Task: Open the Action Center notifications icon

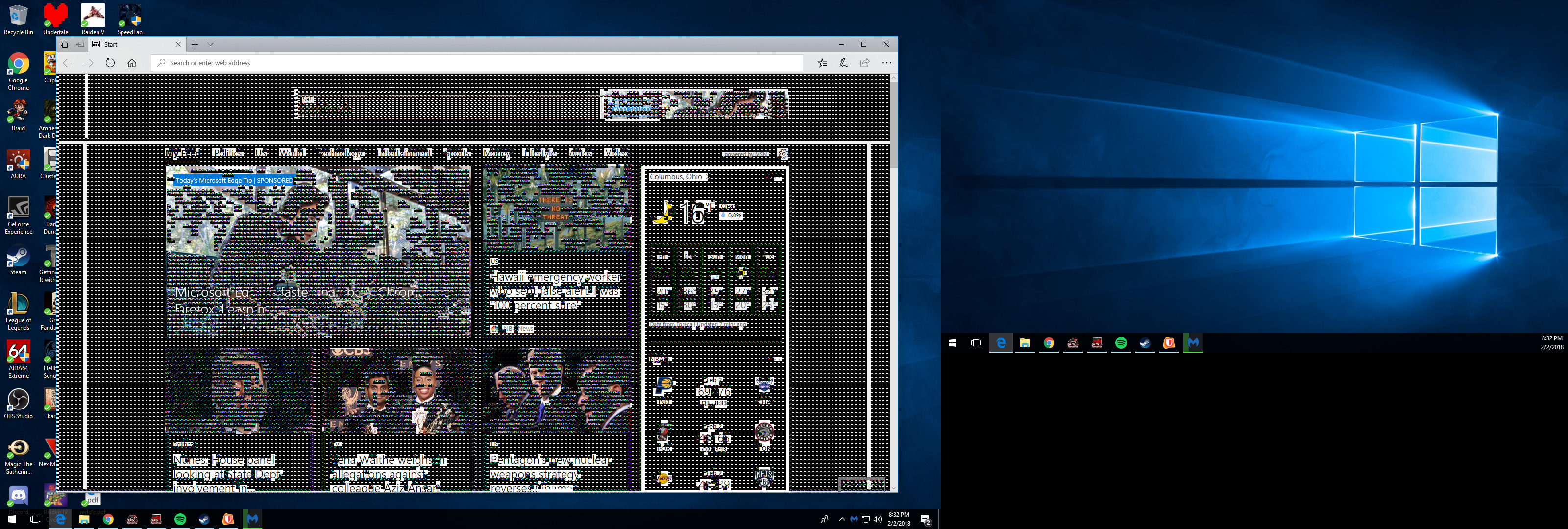Action: (x=925, y=519)
